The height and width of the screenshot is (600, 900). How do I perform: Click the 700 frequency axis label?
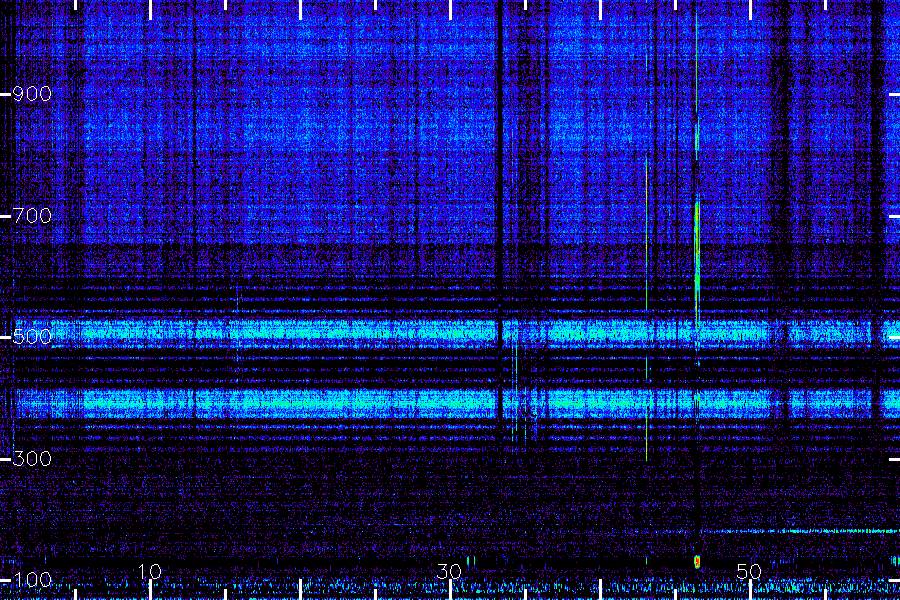32,216
